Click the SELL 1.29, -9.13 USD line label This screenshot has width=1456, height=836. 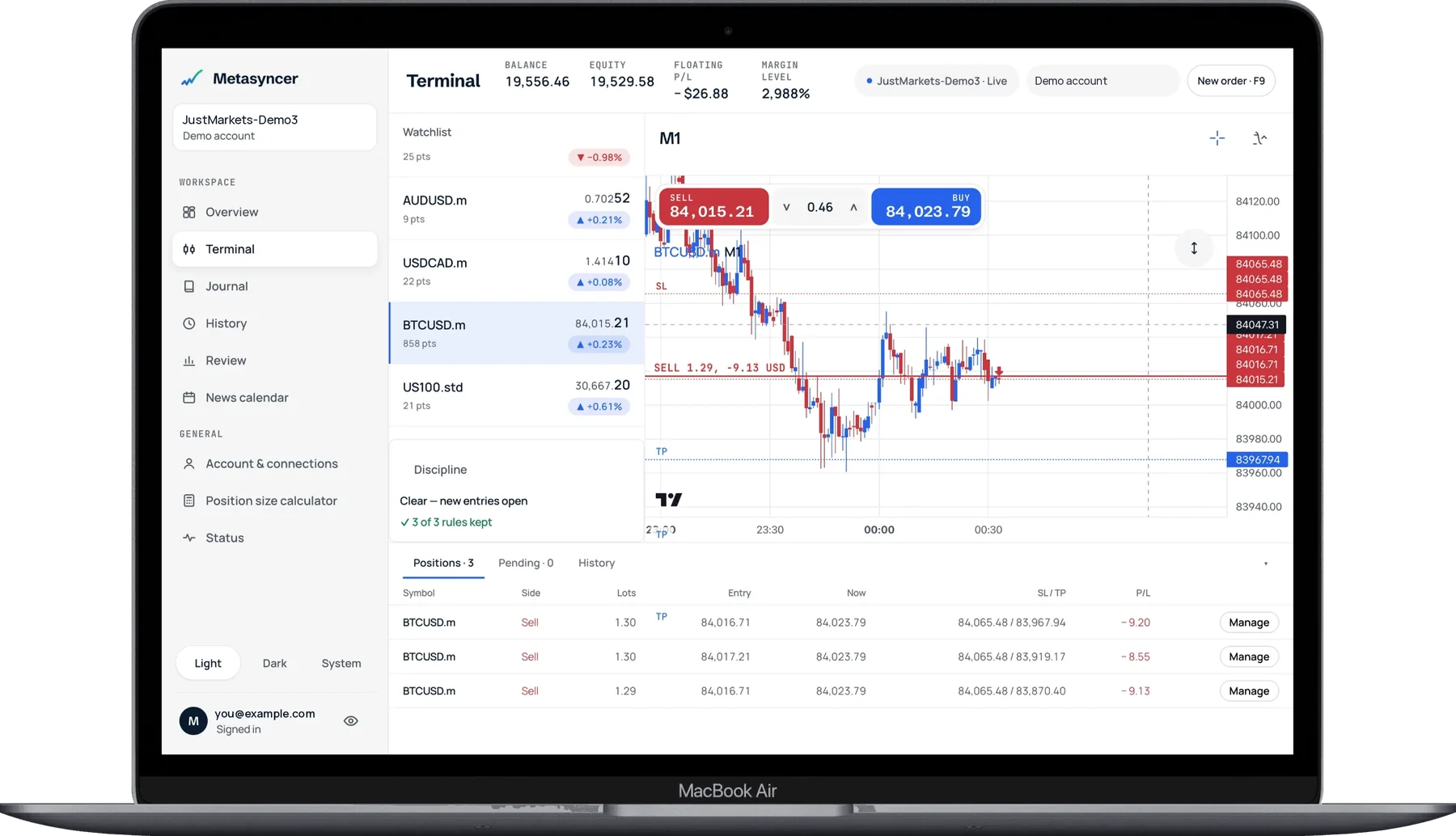(719, 368)
